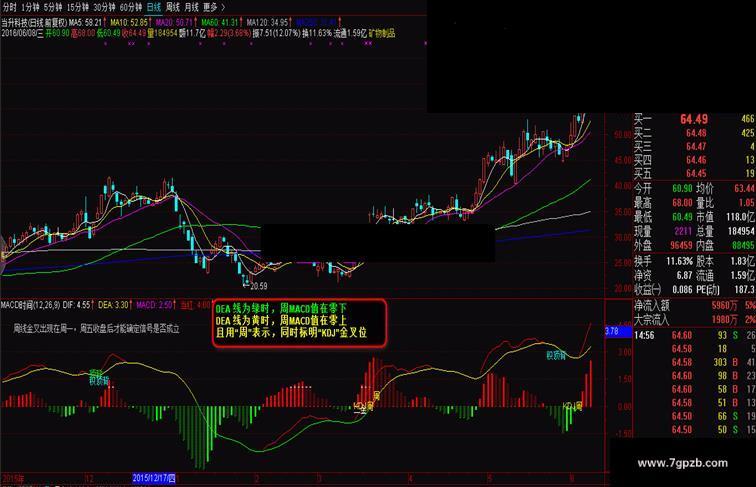
Task: Click the 买一 bid row at 64.49
Action: coord(694,119)
